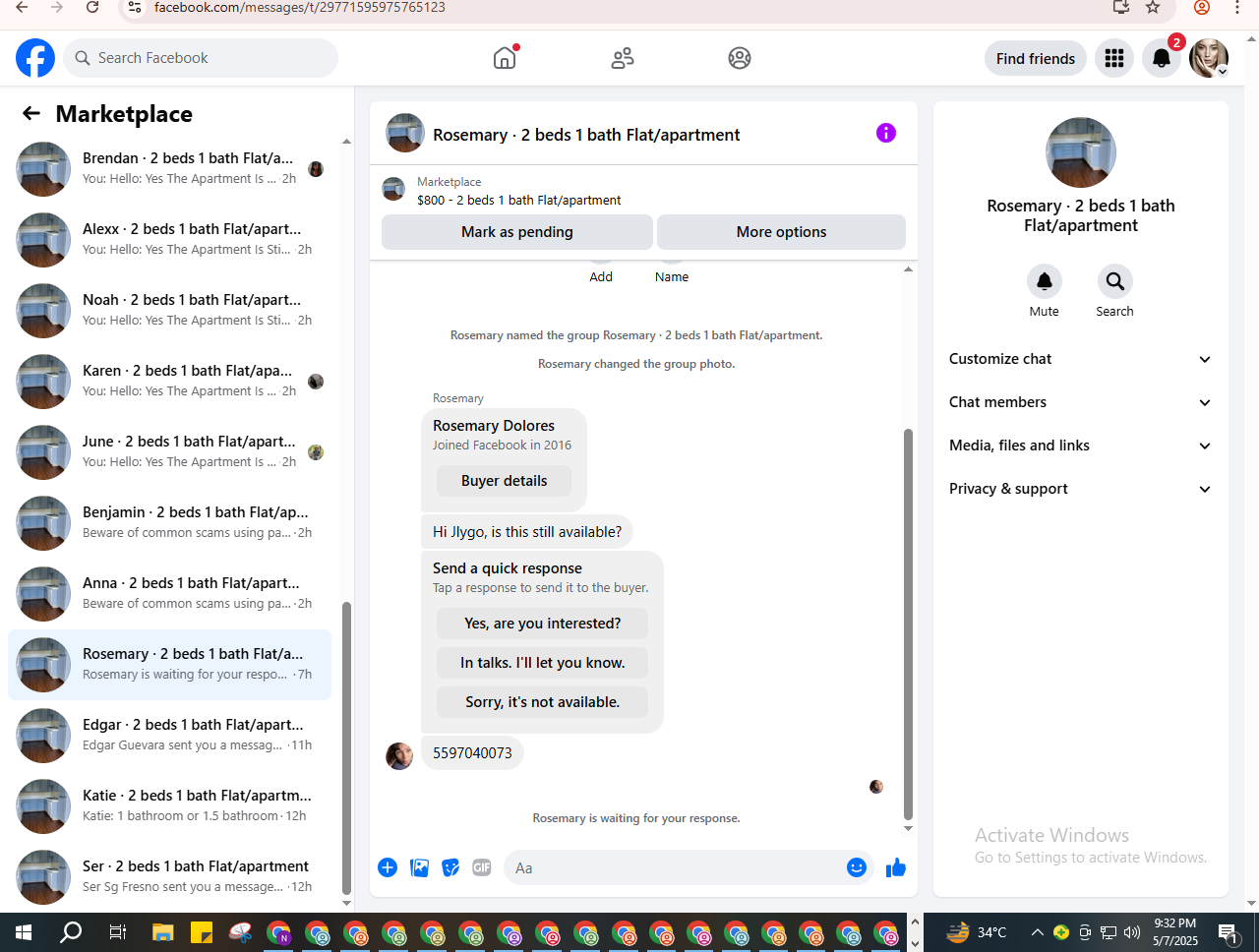Select the message text 5597040073
The width and height of the screenshot is (1259, 952).
[x=472, y=753]
